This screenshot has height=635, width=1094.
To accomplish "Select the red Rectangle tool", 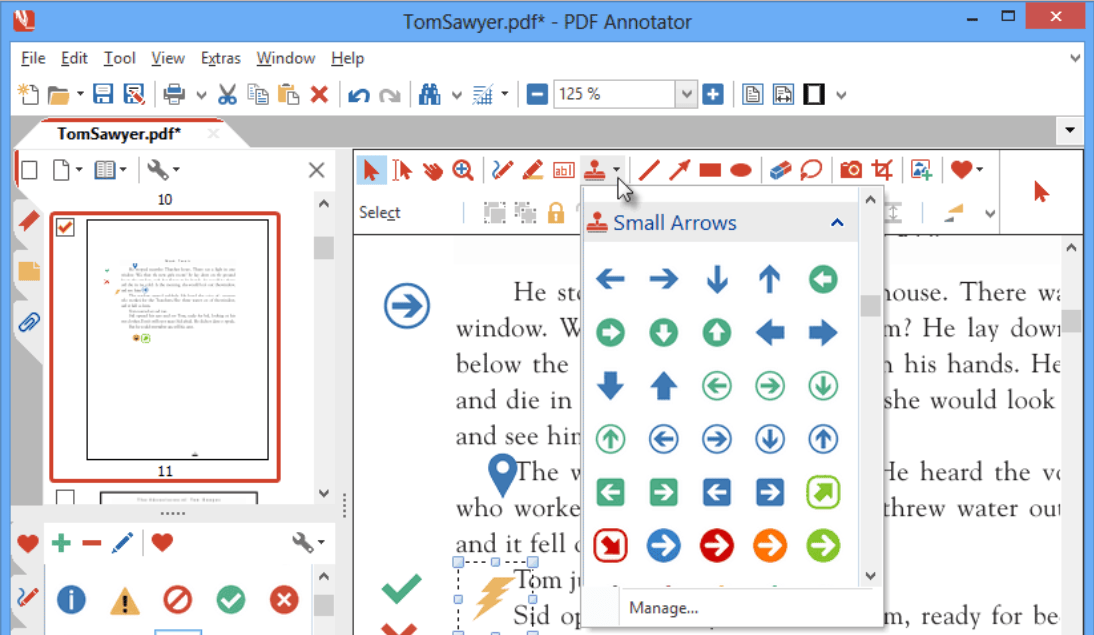I will [x=710, y=170].
